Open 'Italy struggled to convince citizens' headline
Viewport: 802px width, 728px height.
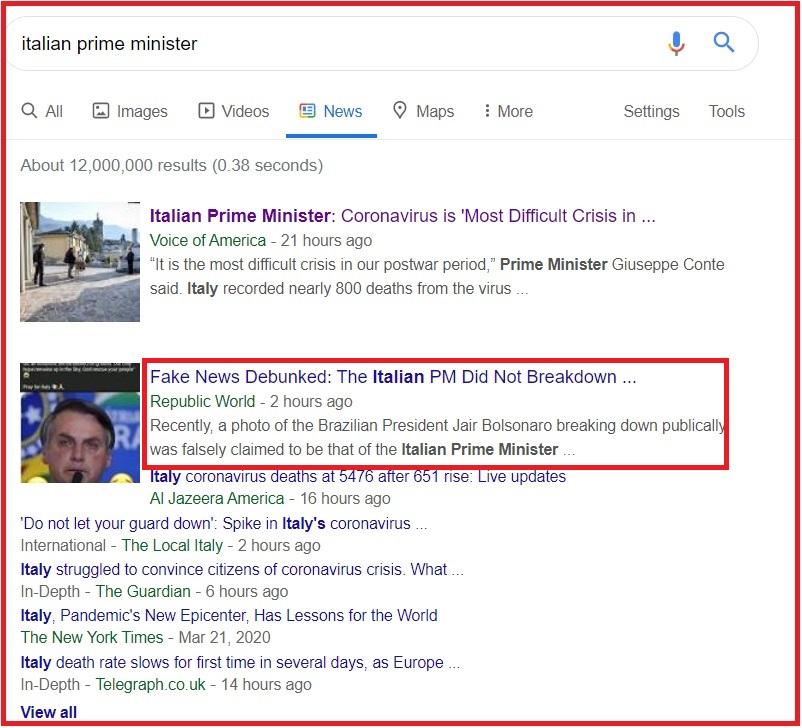point(242,569)
